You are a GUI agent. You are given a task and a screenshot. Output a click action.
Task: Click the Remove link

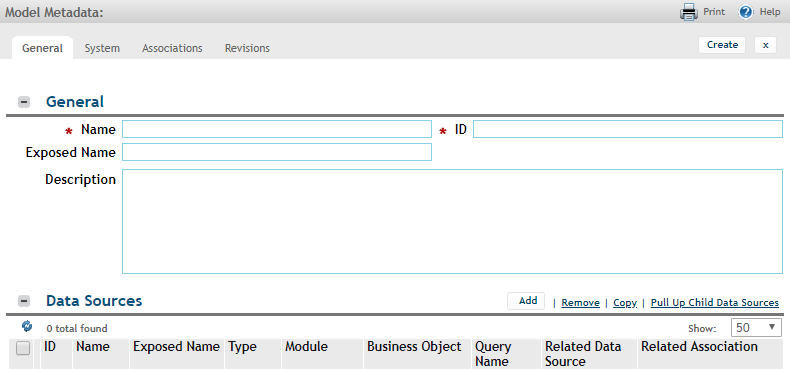pyautogui.click(x=580, y=303)
